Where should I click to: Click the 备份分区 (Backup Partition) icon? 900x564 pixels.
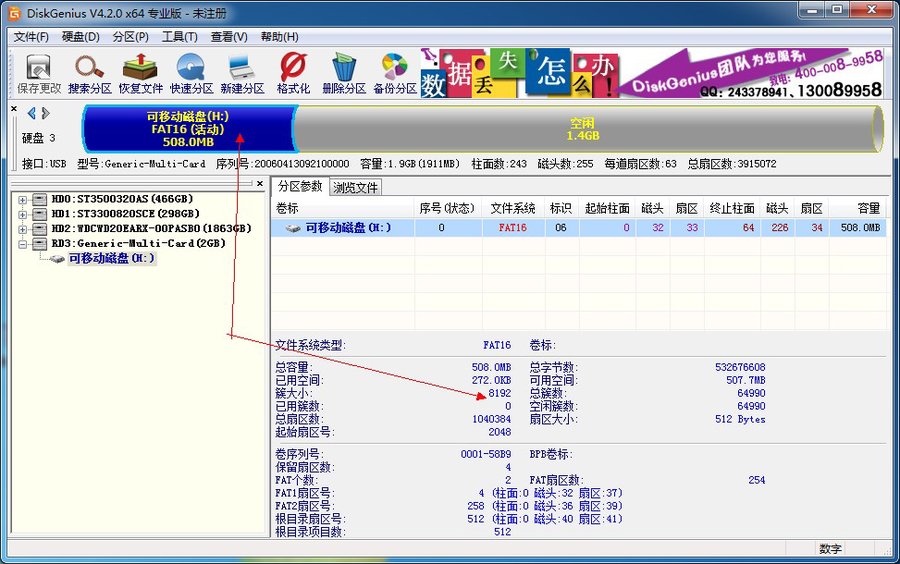pos(395,74)
